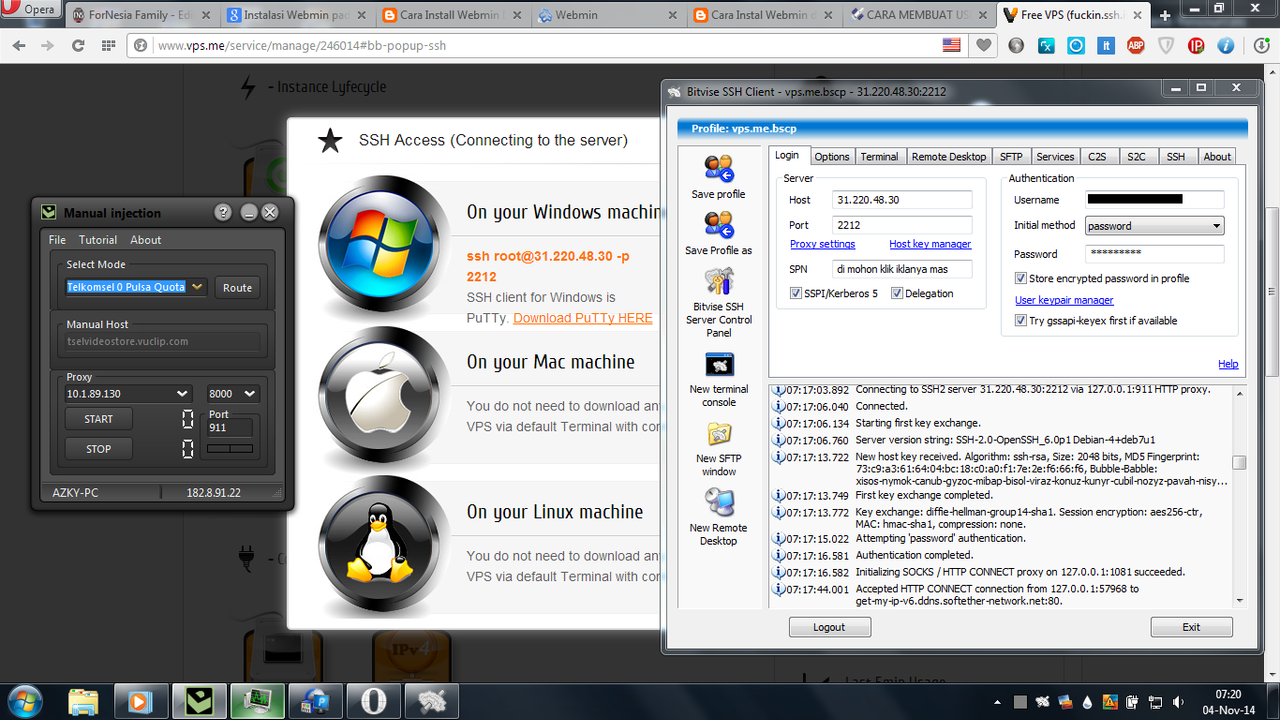Toggle SSPI/Kerberos 5 checkbox

coord(796,293)
